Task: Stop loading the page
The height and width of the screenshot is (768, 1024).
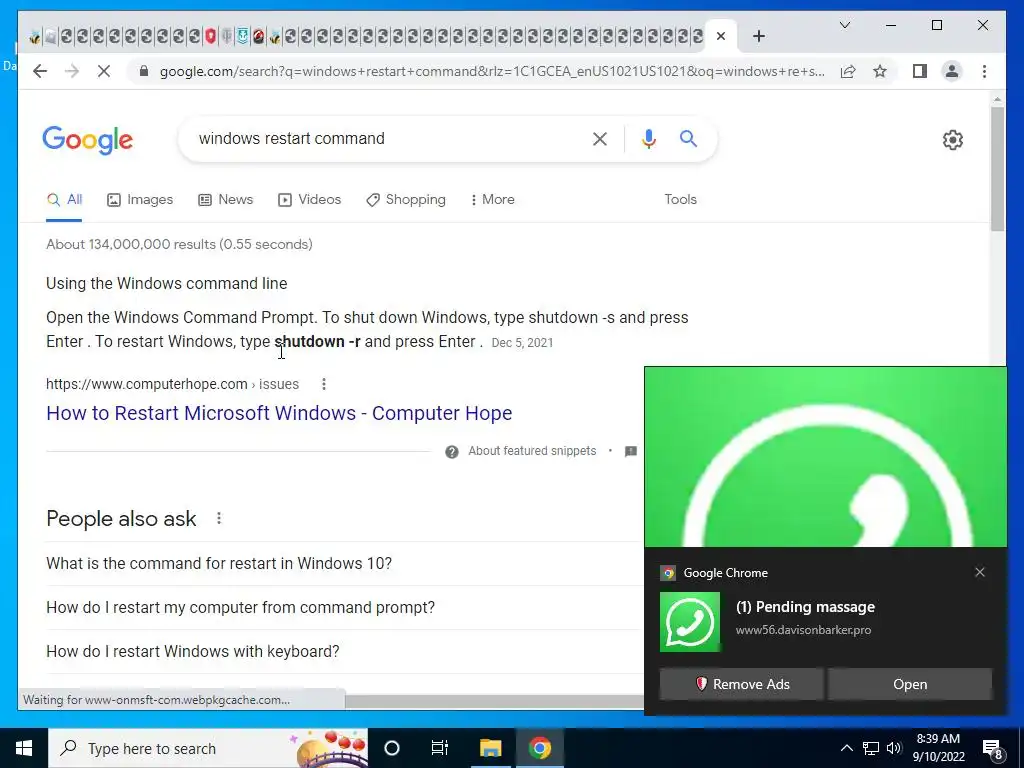Action: coord(104,71)
